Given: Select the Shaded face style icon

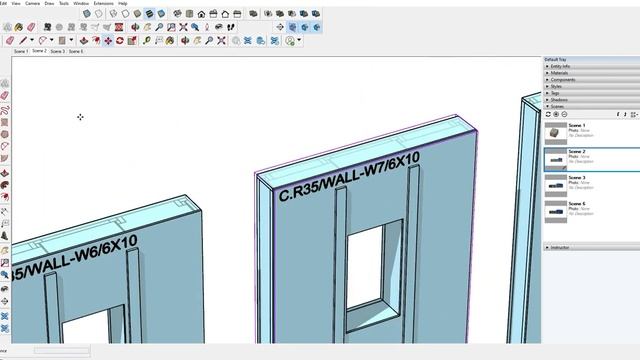Looking at the screenshot, I should (x=138, y=14).
